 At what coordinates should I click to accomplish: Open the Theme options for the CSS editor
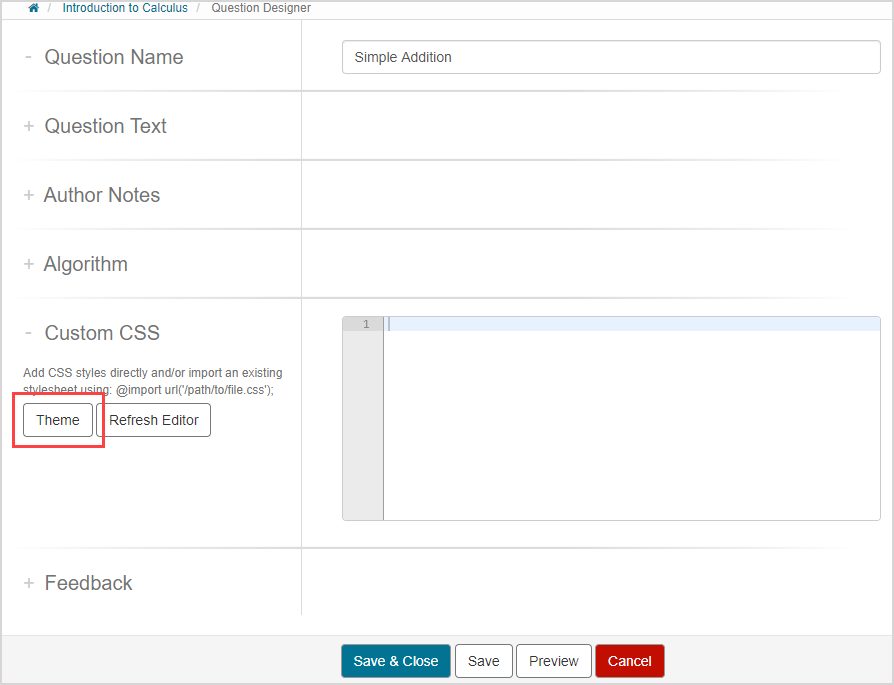pyautogui.click(x=58, y=420)
